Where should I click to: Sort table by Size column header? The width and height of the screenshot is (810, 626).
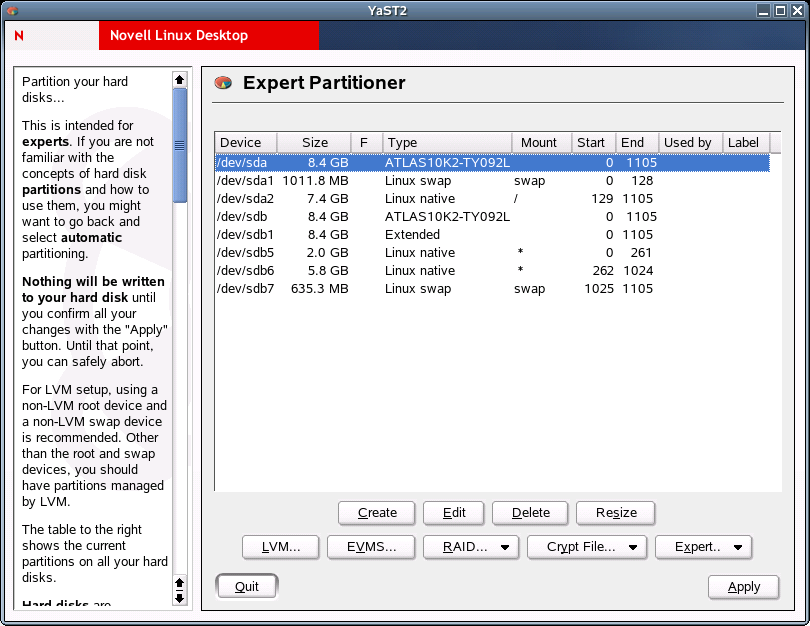tap(314, 143)
